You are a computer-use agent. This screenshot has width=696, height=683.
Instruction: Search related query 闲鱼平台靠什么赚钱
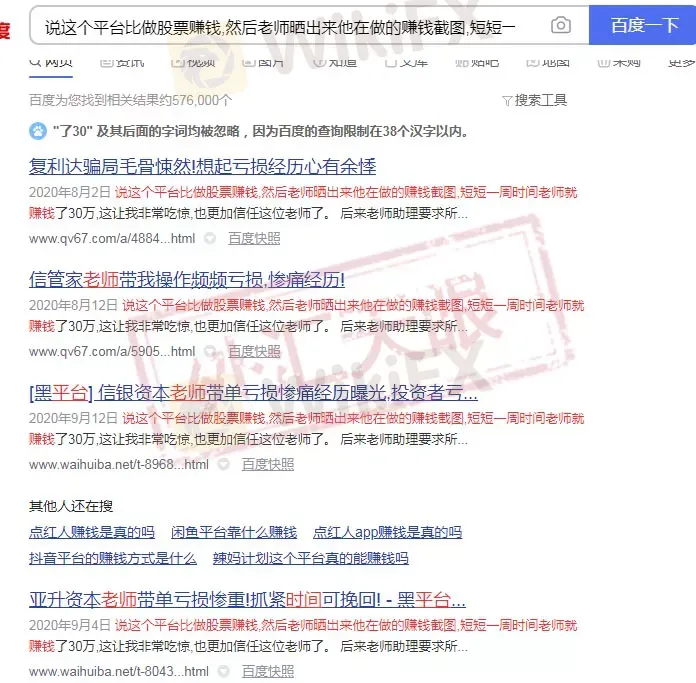[x=234, y=532]
